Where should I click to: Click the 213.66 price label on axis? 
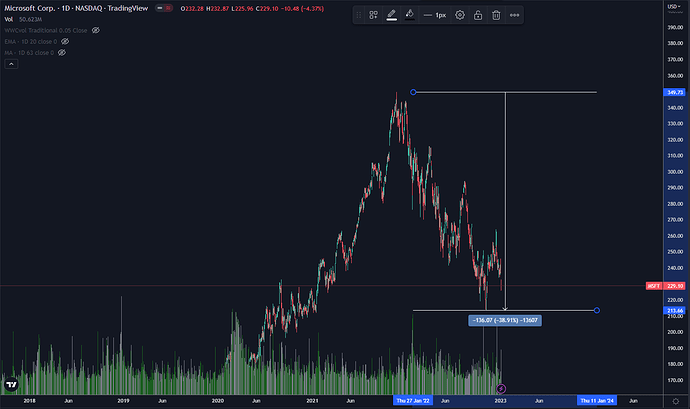point(675,310)
